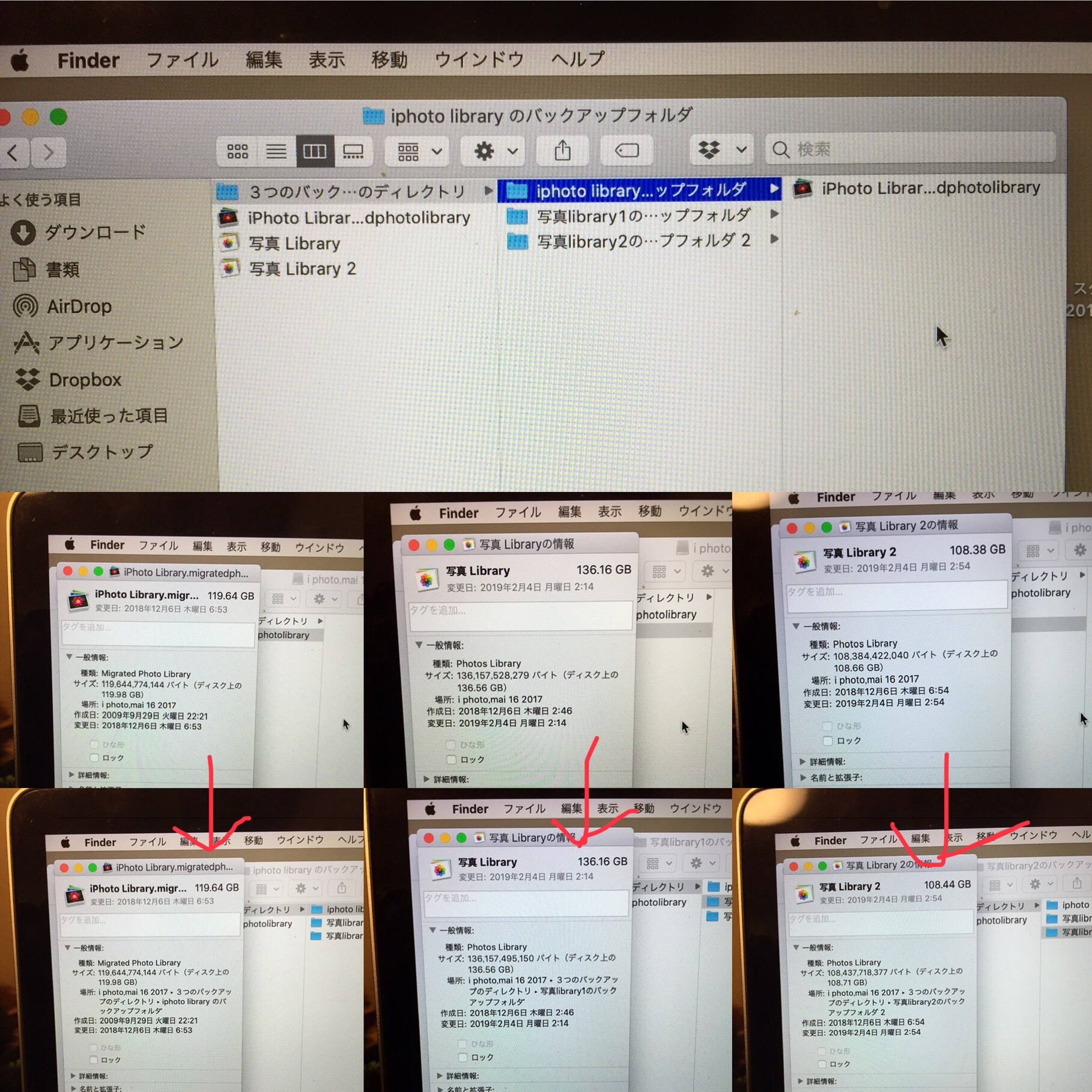Open AirDrop from the Finder sidebar
Viewport: 1092px width, 1092px height.
[x=79, y=306]
